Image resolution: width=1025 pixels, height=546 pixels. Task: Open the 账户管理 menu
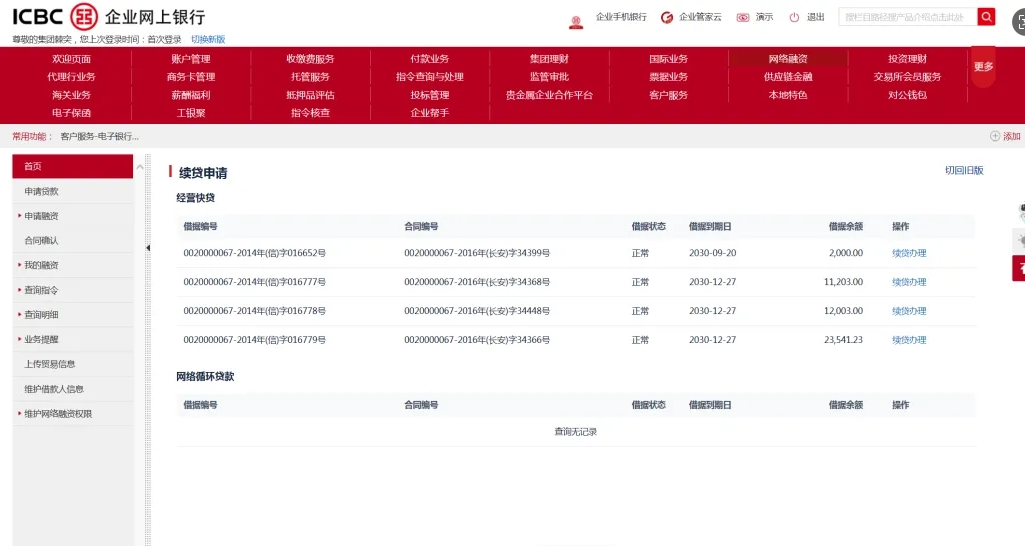(191, 59)
